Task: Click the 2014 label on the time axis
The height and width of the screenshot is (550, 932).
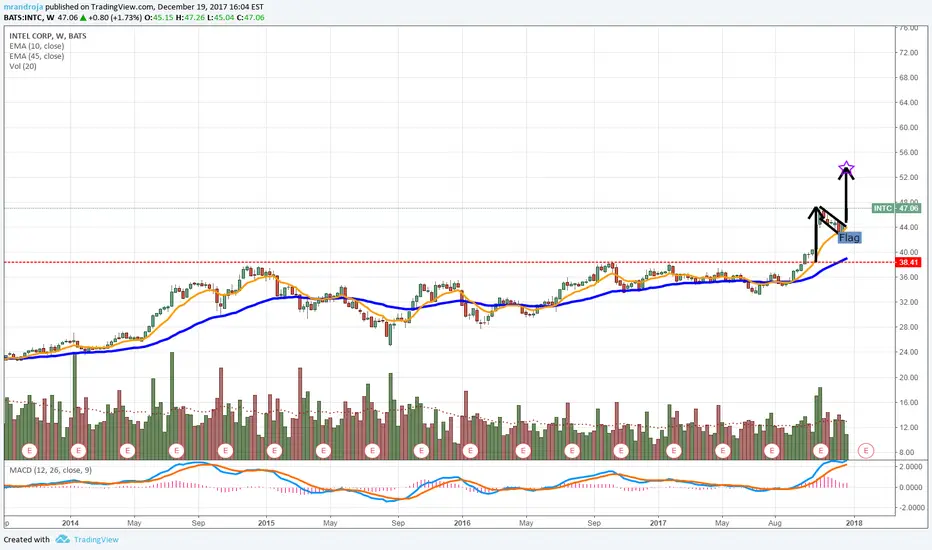Action: point(71,523)
